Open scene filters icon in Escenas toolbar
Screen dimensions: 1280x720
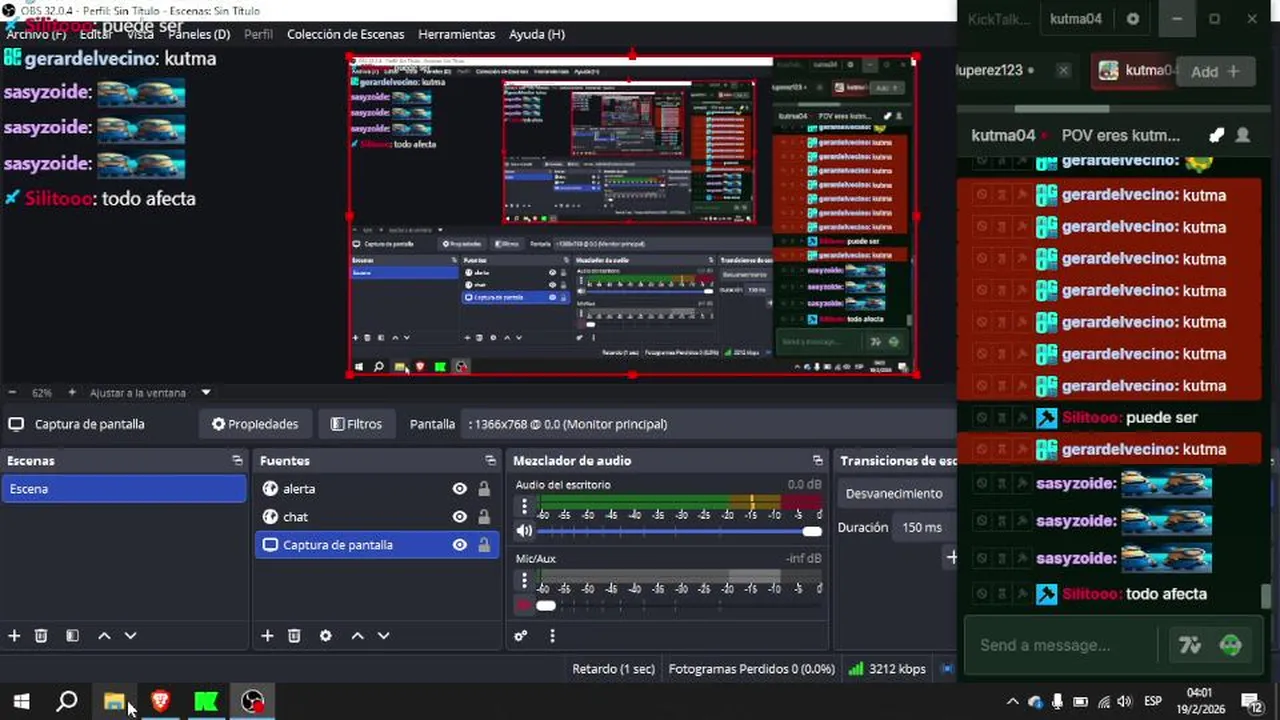click(x=72, y=636)
